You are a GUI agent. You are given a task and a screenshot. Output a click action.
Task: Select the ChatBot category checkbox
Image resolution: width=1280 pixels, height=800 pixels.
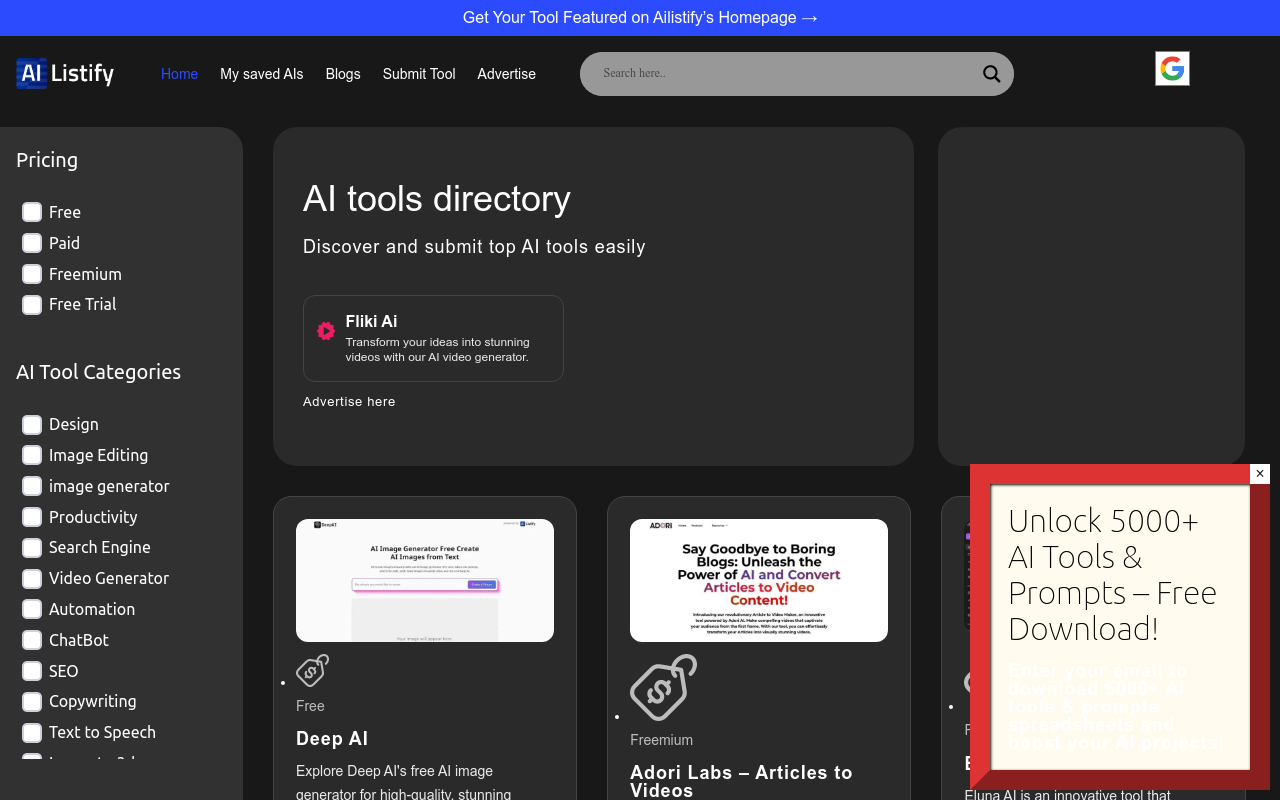[x=32, y=640]
